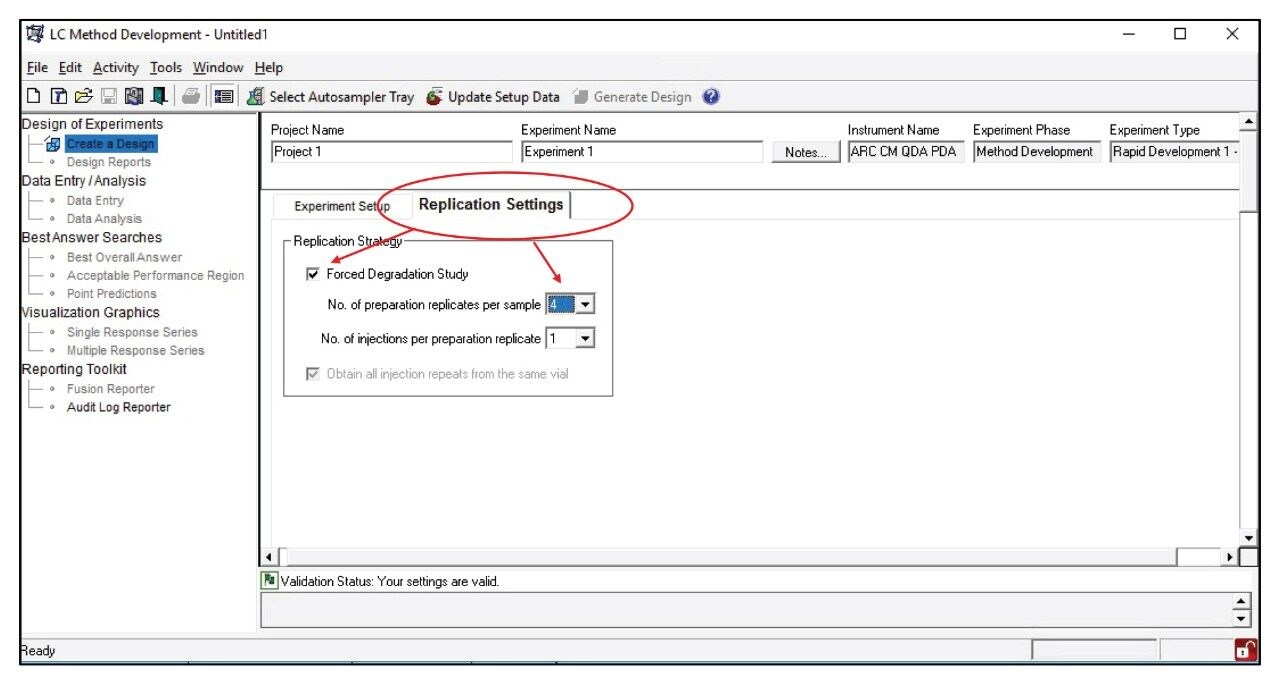1280x684 pixels.
Task: Click the exit door toolbar icon
Action: [158, 96]
